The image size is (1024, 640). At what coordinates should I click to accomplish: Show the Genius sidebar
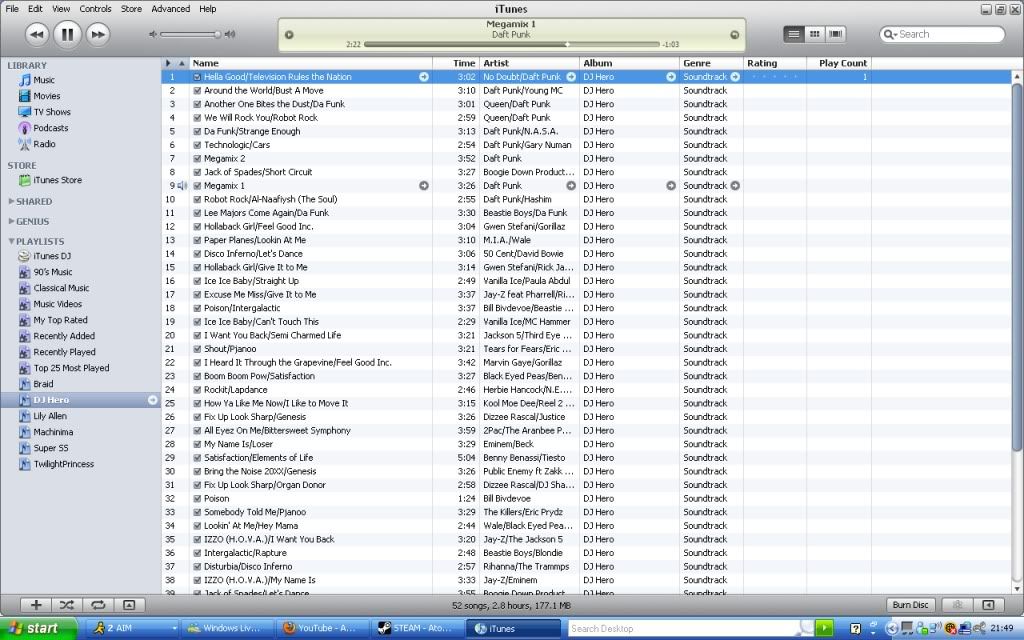tap(989, 605)
